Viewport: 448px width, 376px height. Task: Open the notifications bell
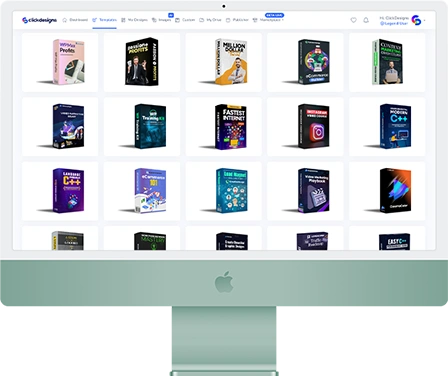[x=366, y=20]
